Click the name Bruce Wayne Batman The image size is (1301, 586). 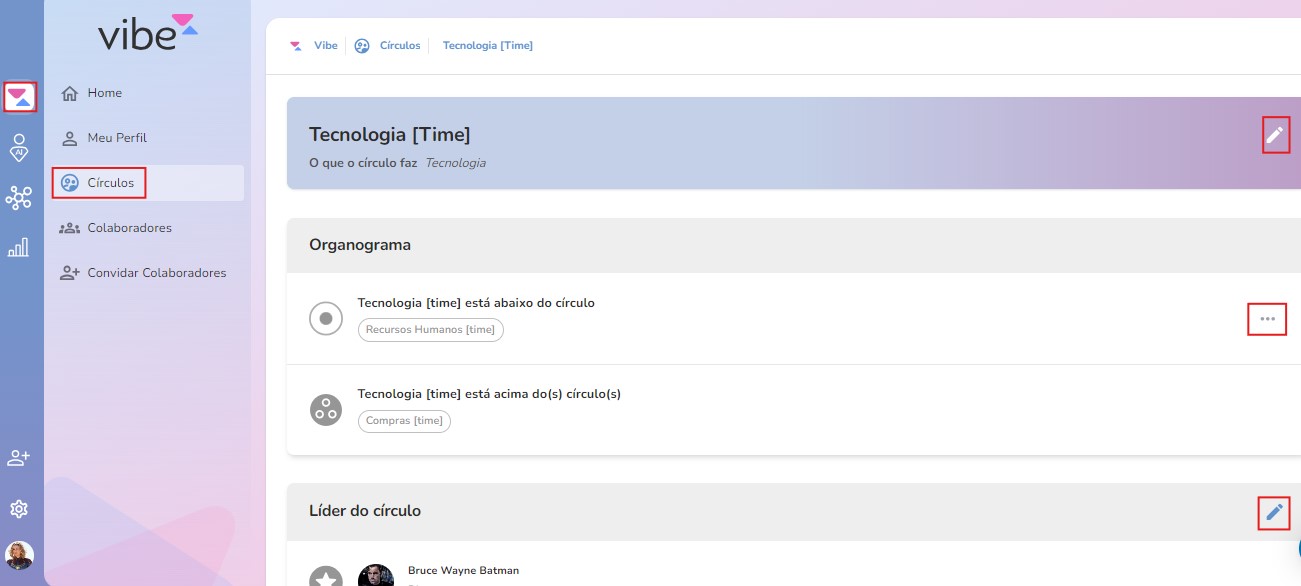tap(463, 570)
